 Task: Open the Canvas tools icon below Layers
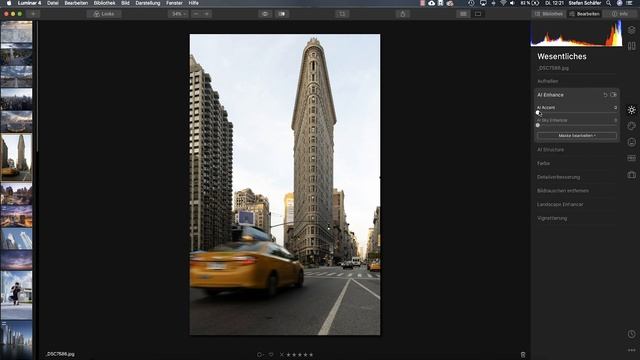631,46
